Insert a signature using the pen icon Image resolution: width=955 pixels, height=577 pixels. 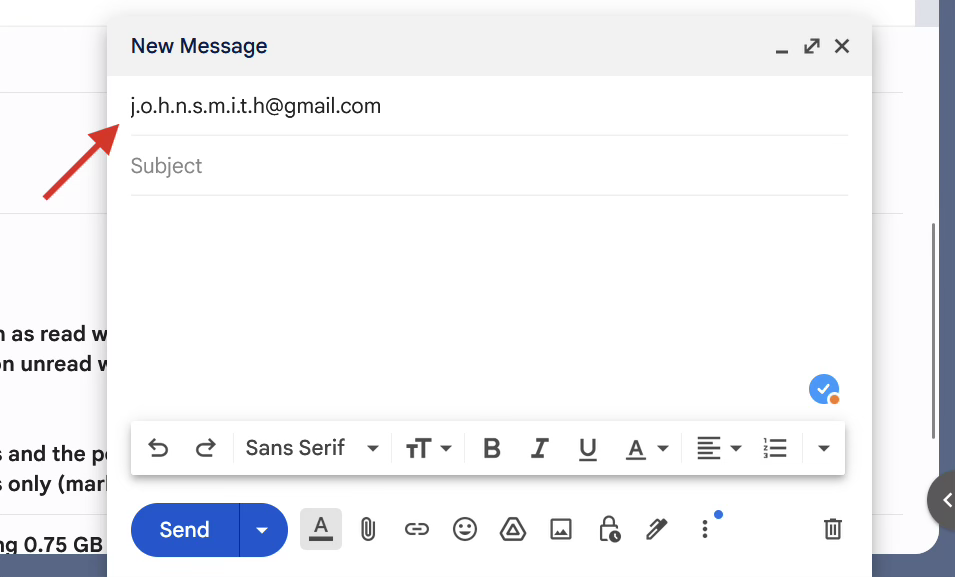tap(657, 529)
